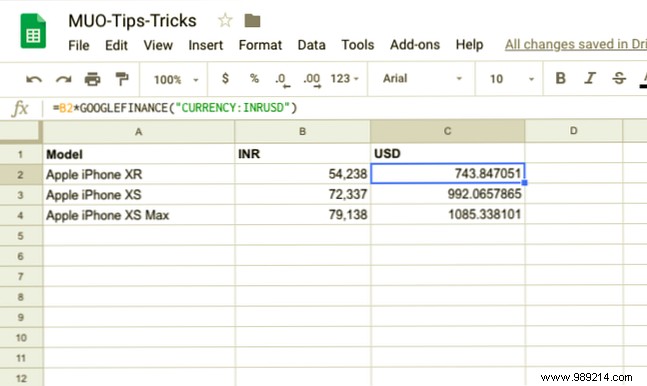Click the Print icon

92,79
